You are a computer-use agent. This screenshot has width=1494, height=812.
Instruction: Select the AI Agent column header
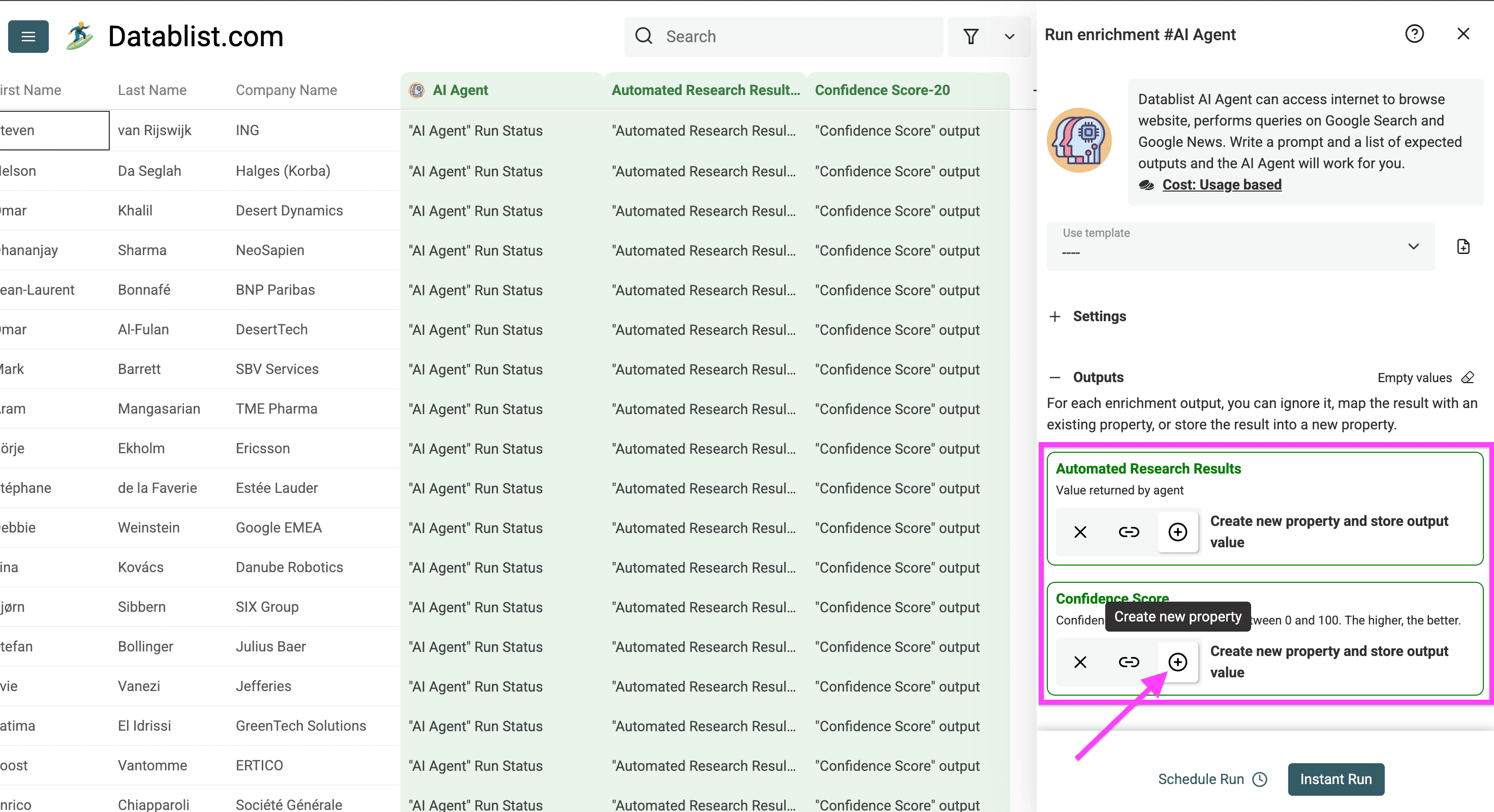coord(460,90)
